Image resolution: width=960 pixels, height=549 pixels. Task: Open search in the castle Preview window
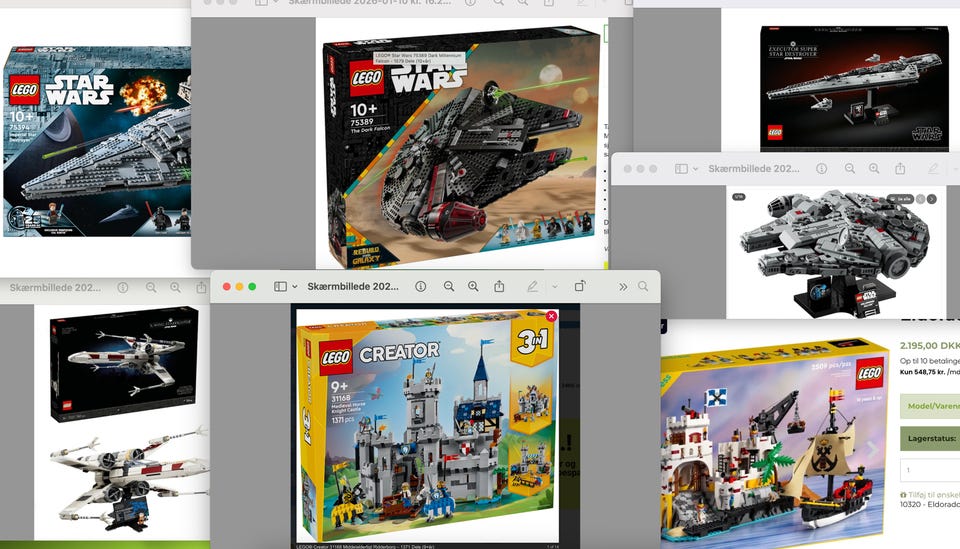pos(643,286)
